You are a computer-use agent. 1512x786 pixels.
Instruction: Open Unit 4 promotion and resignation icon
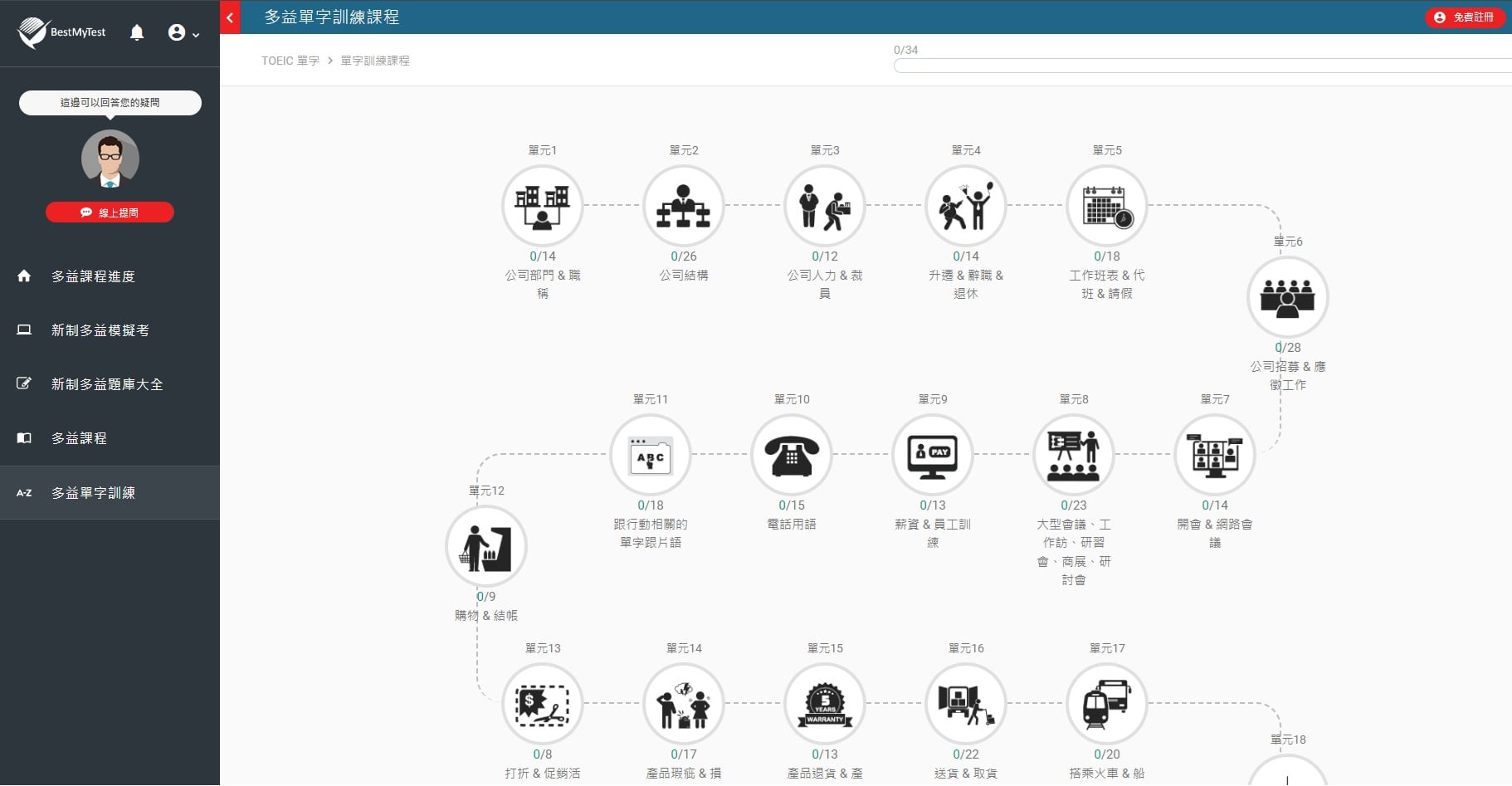click(x=966, y=206)
